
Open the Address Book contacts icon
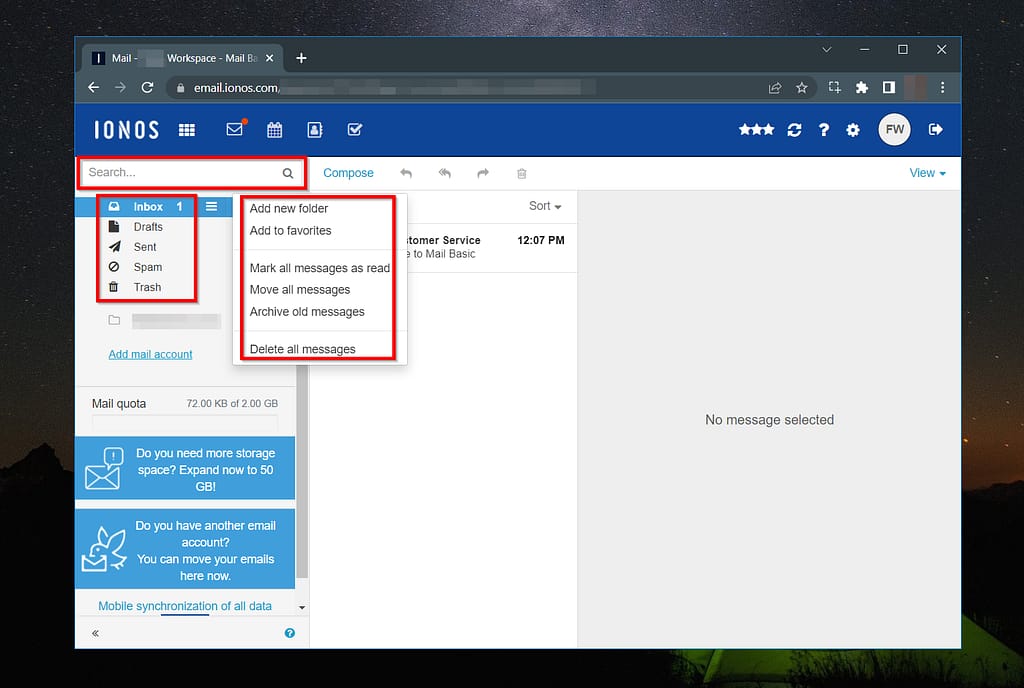pos(315,130)
